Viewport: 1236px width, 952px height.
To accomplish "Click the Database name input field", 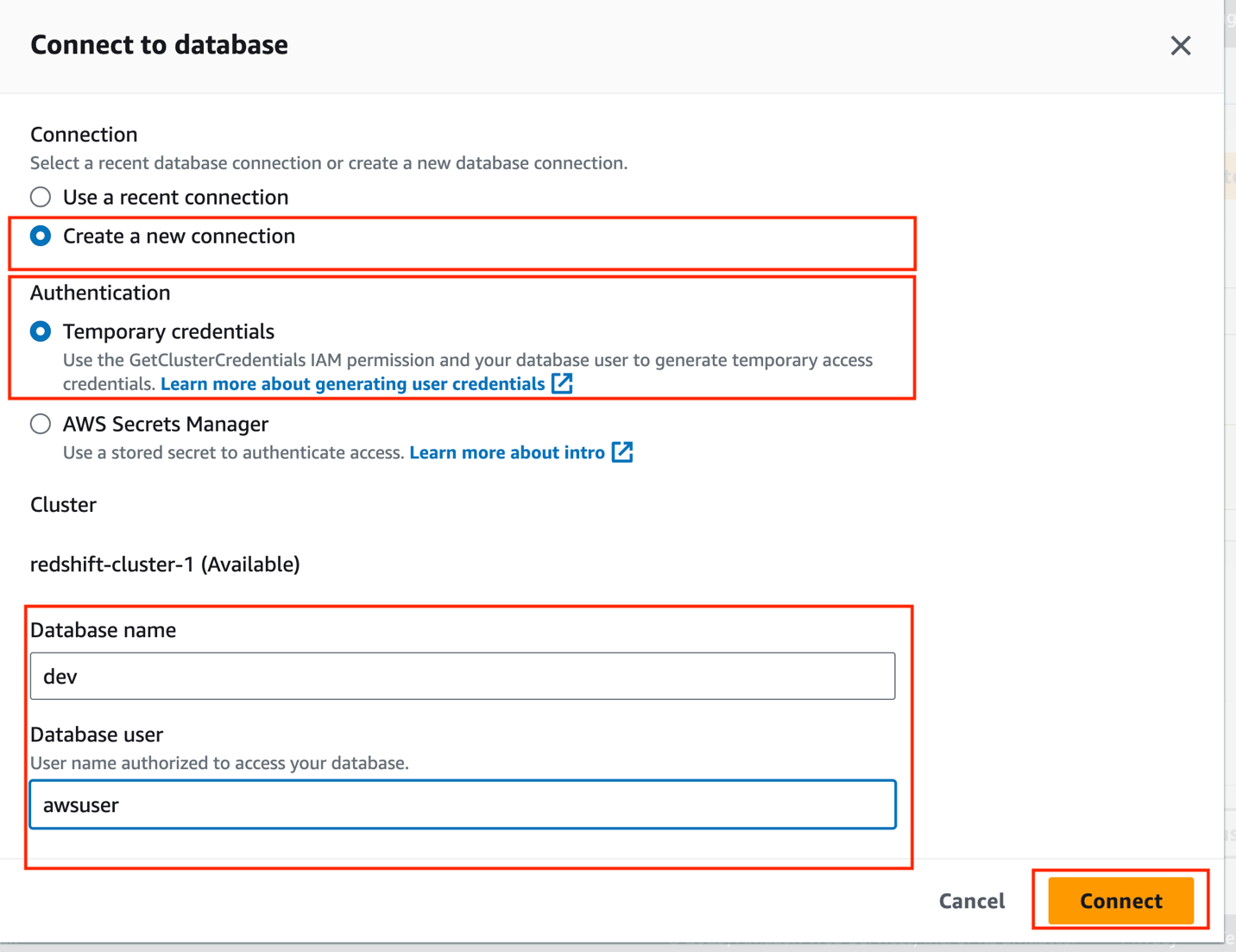I will point(463,676).
